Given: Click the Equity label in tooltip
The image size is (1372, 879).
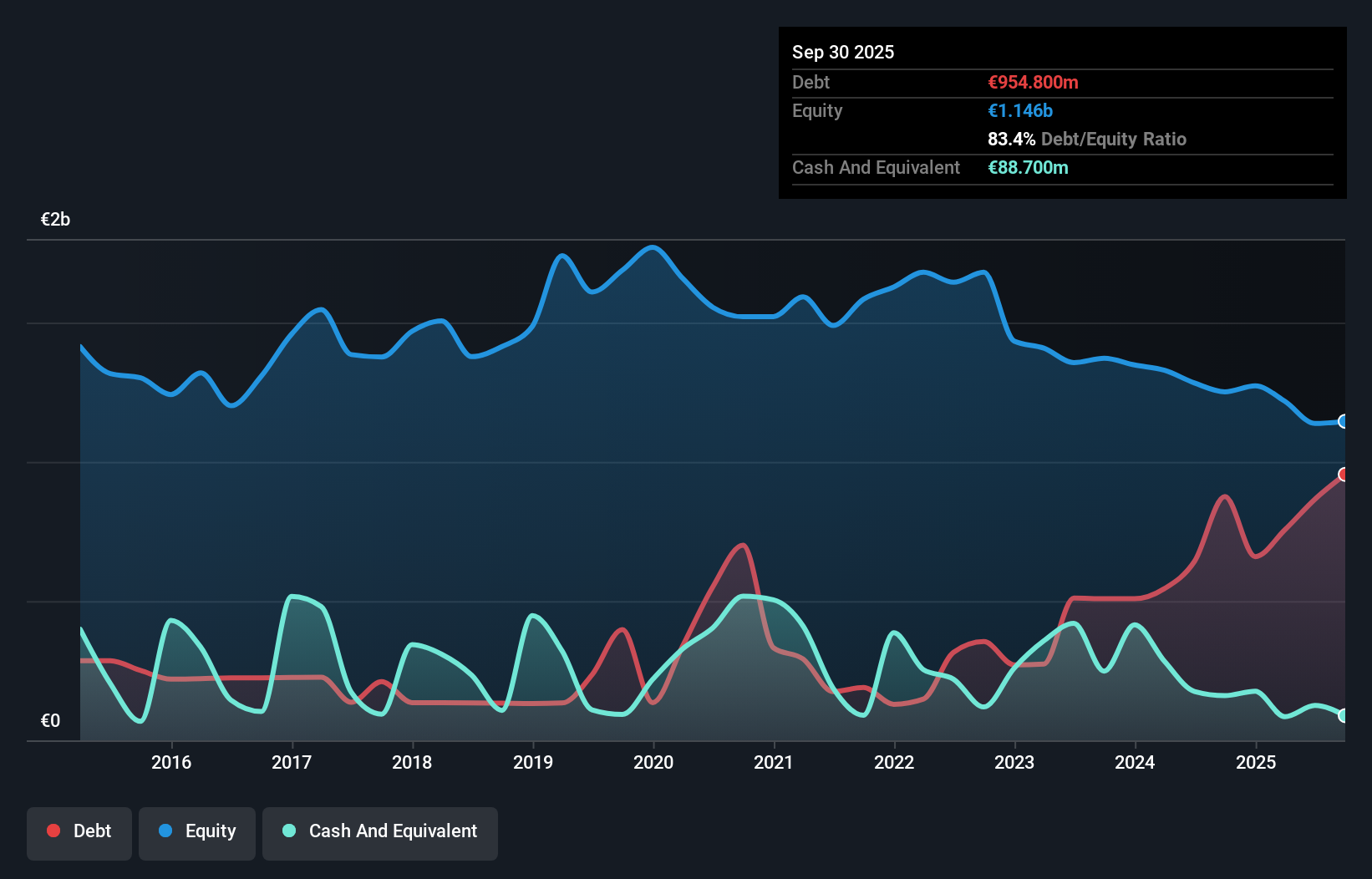Looking at the screenshot, I should [x=817, y=111].
